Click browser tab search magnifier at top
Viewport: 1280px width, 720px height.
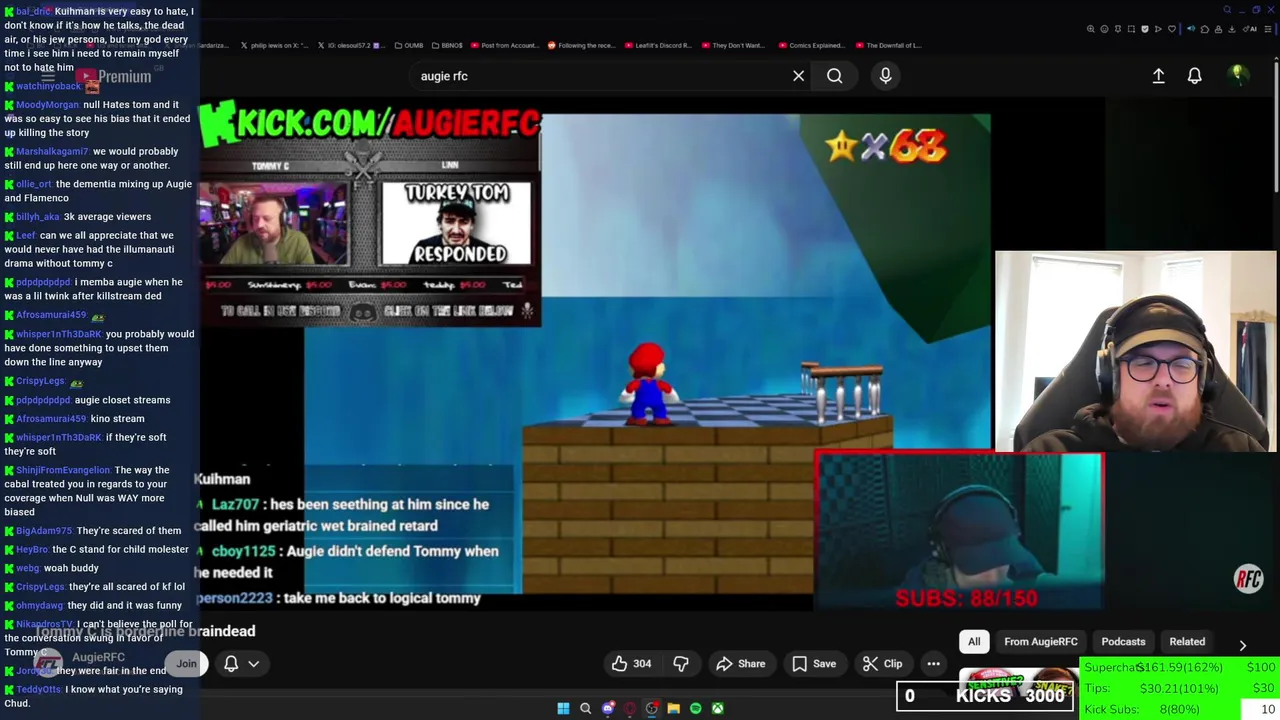[1227, 10]
